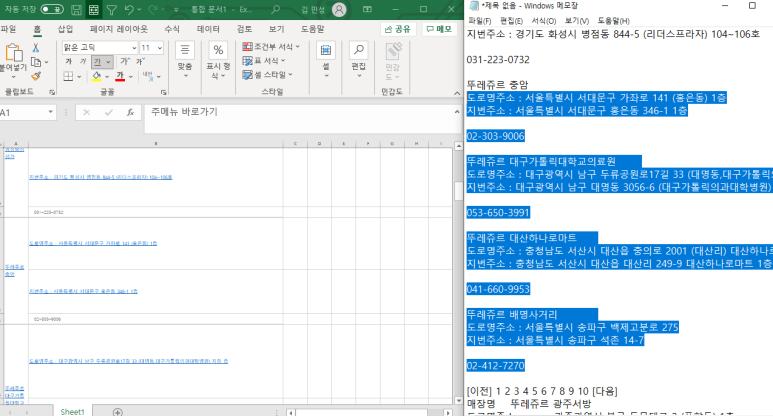
Task: Click the ribbon display options icon
Action: 367,9
